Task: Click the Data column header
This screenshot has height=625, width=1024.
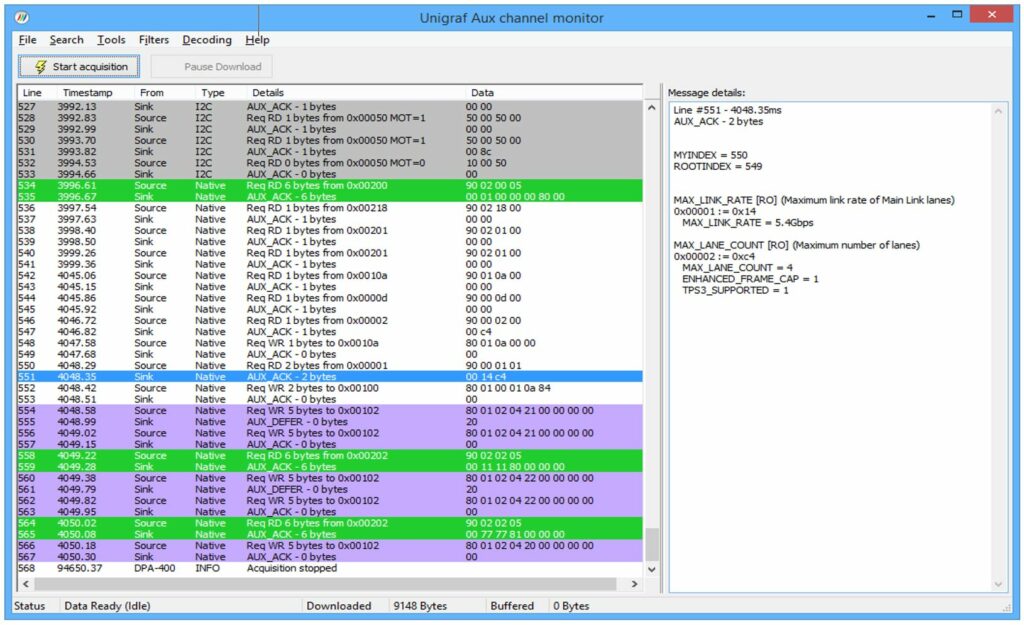Action: click(x=482, y=93)
